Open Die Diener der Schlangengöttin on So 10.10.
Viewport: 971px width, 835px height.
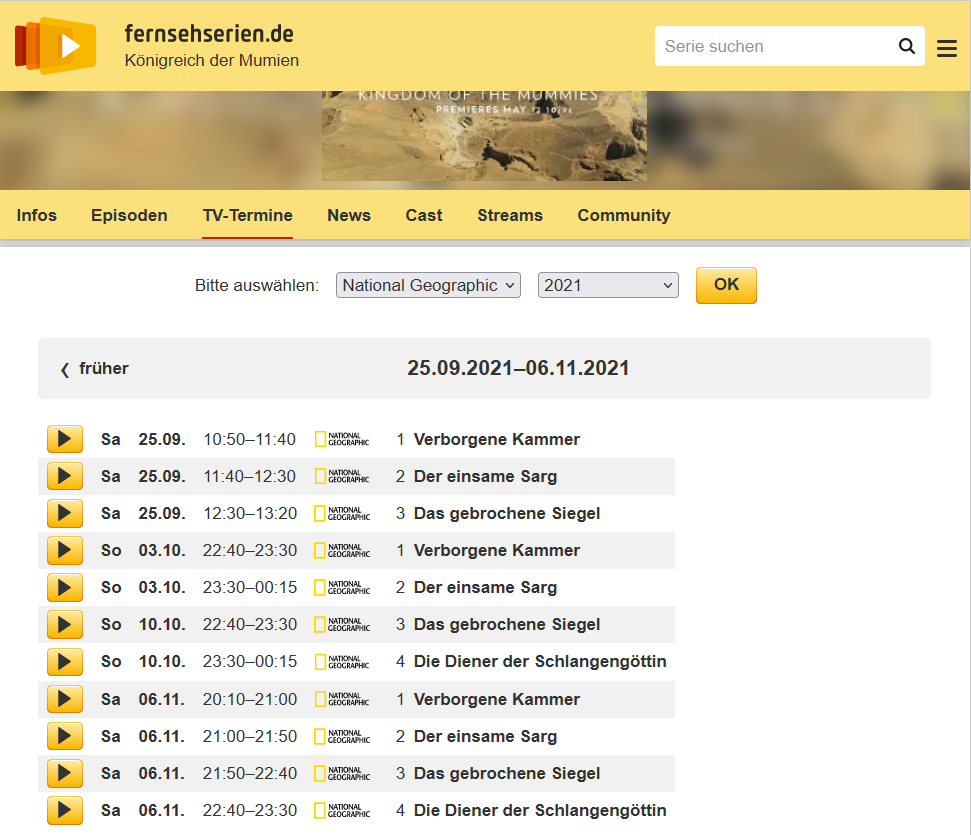coord(540,662)
